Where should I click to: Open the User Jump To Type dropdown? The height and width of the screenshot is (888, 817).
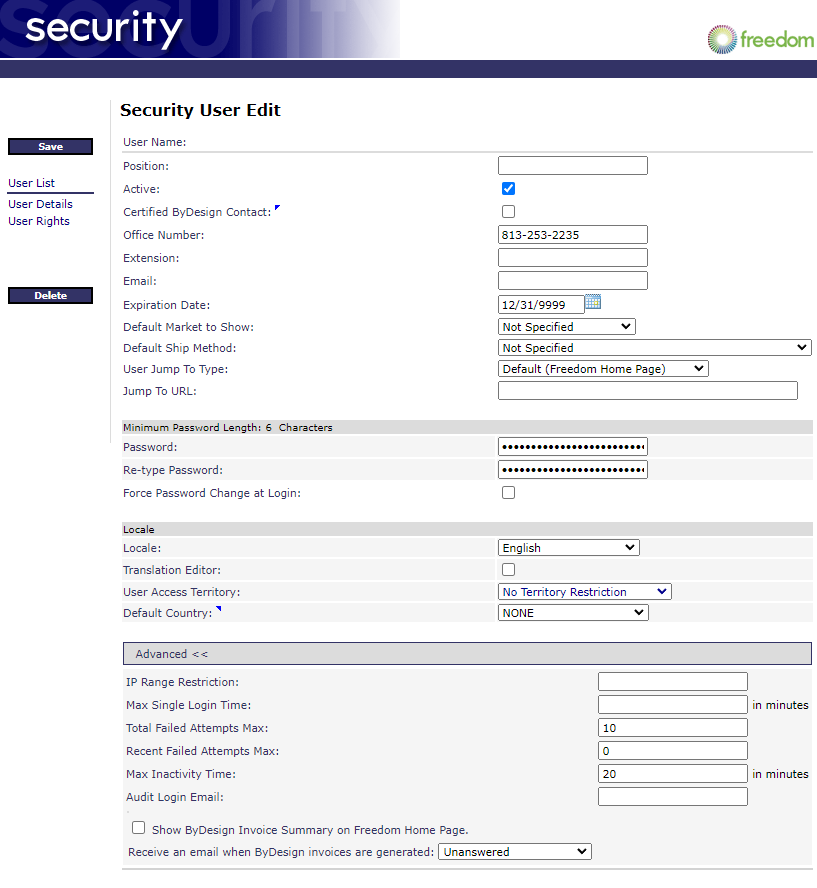[x=602, y=368]
